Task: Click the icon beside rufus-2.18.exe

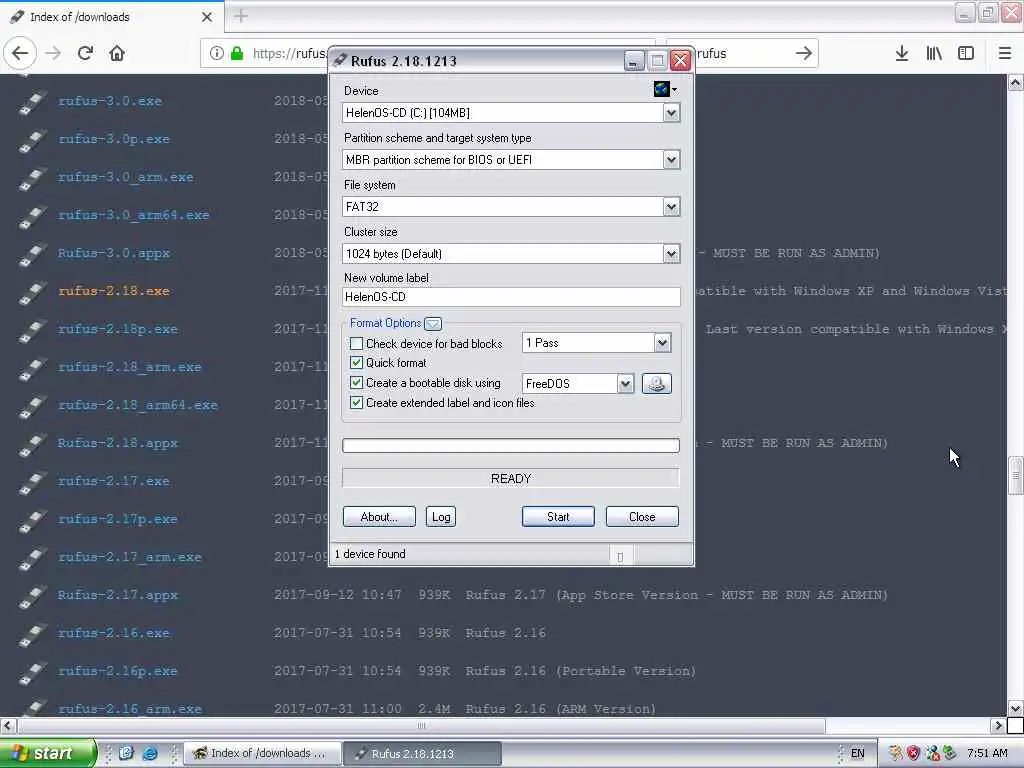Action: [x=33, y=292]
